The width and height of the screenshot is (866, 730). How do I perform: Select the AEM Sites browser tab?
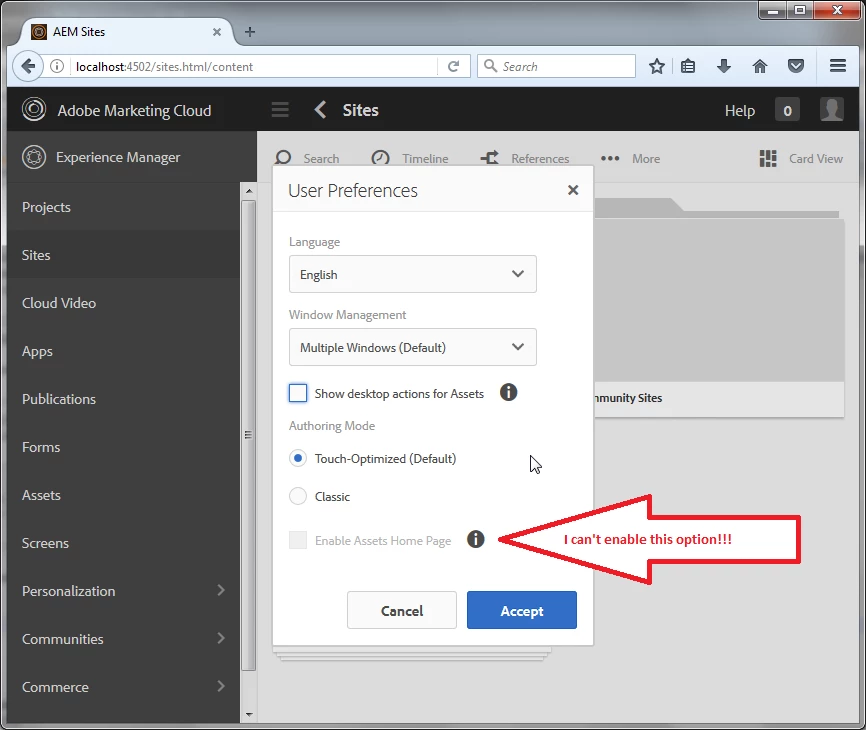[x=127, y=32]
